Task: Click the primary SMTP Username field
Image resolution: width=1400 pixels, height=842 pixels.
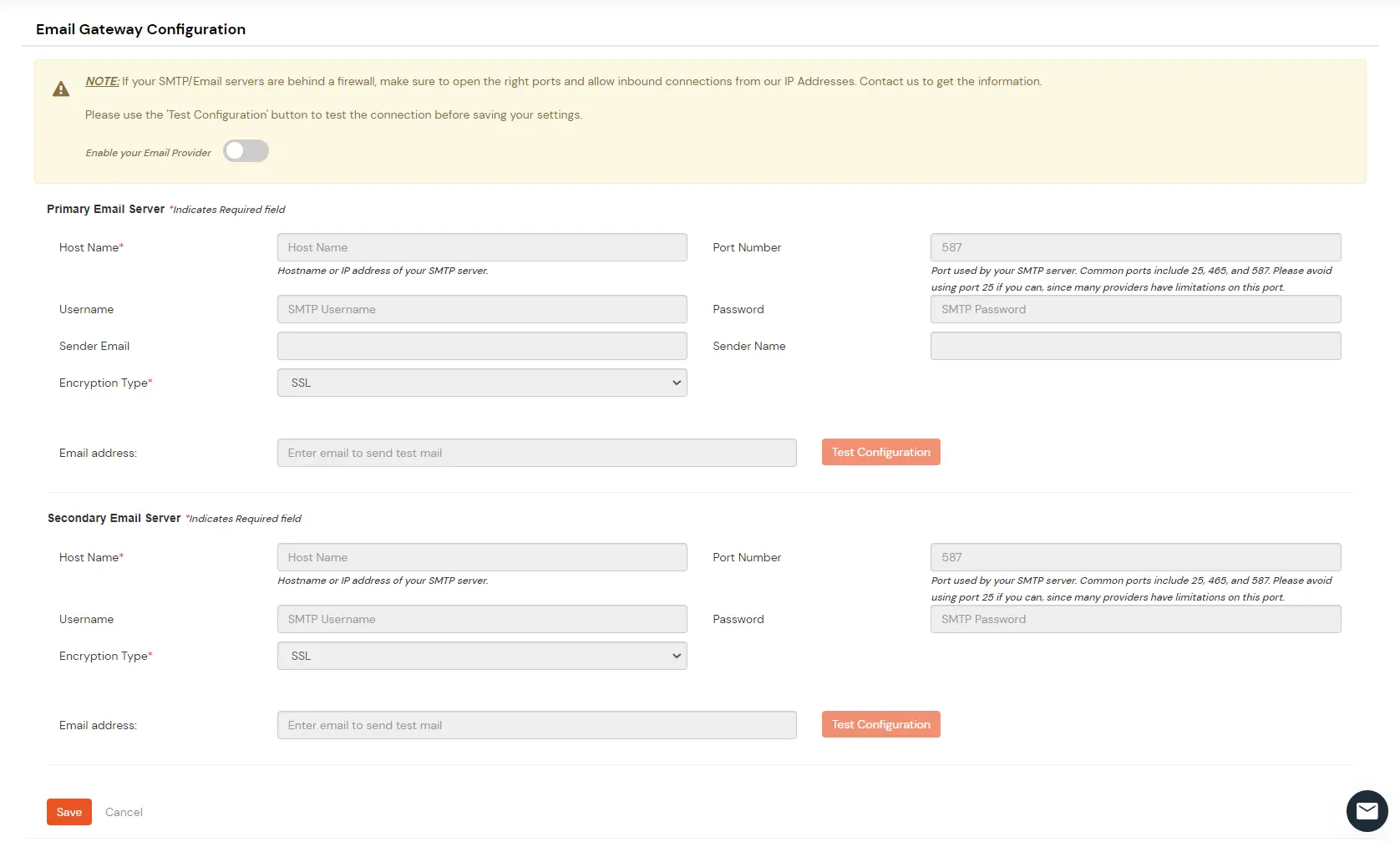Action: pos(481,309)
